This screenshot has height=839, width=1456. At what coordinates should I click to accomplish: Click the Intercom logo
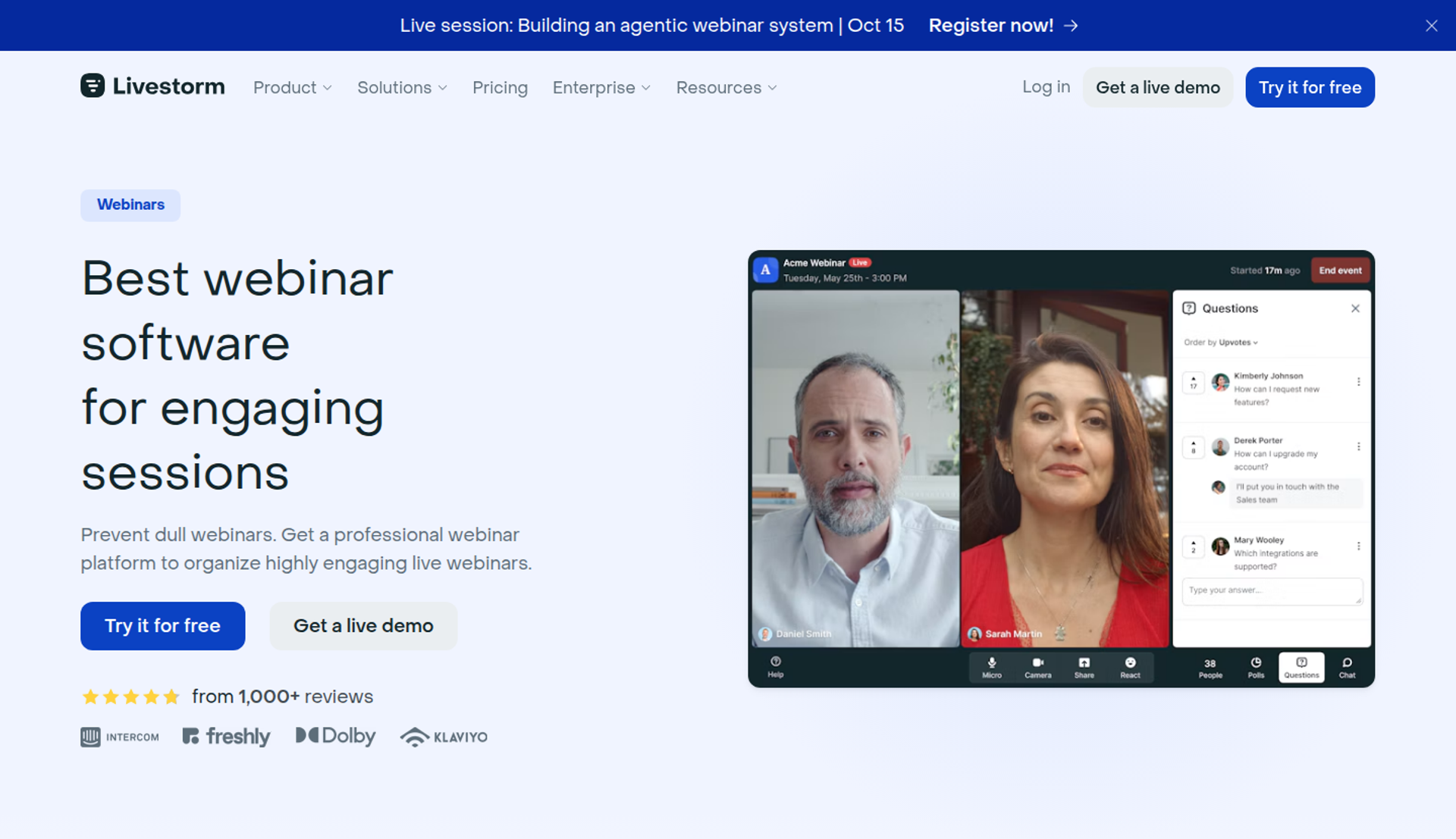[120, 737]
